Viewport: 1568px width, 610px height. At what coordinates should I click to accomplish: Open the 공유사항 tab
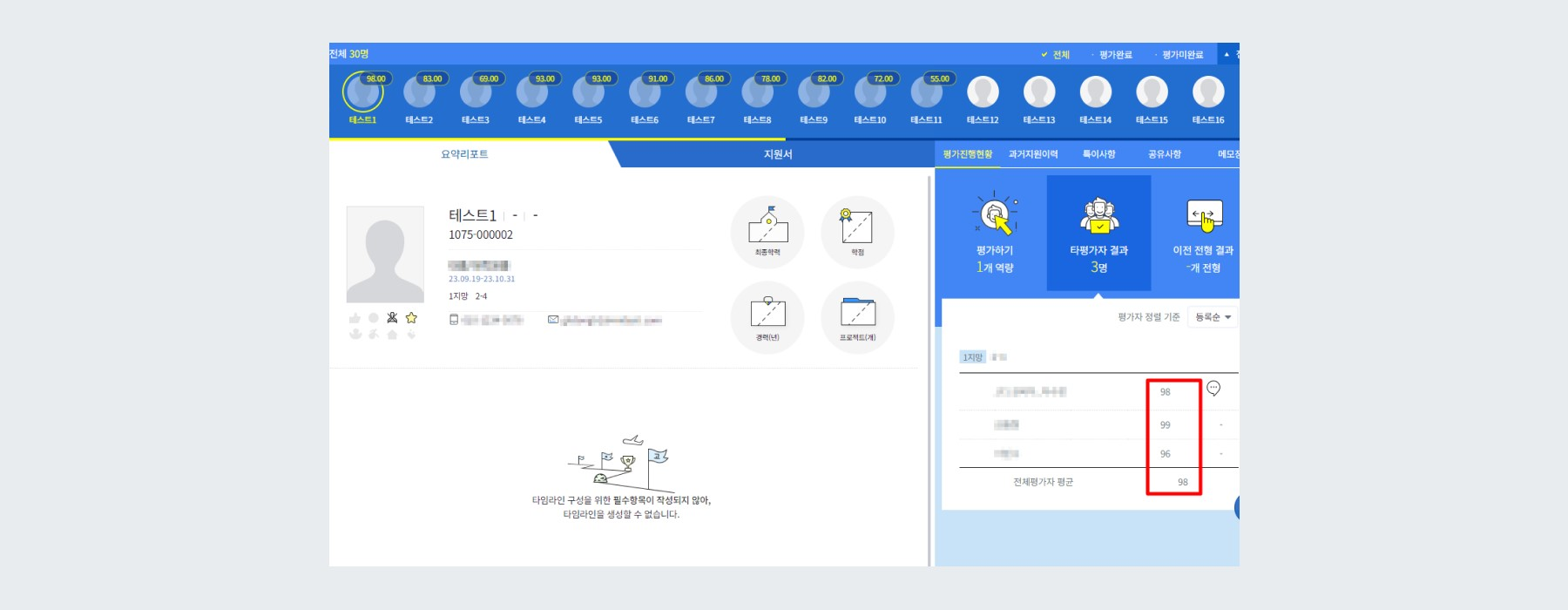tap(1165, 154)
